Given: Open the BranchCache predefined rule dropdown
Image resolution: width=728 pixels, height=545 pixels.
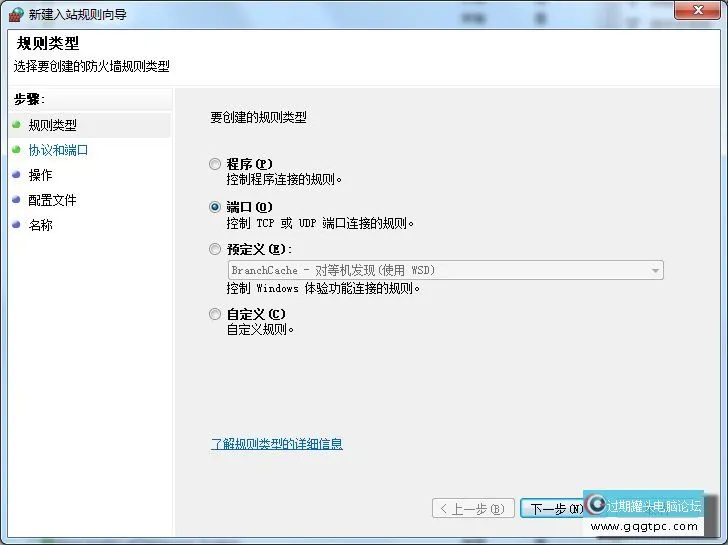Looking at the screenshot, I should coord(445,270).
